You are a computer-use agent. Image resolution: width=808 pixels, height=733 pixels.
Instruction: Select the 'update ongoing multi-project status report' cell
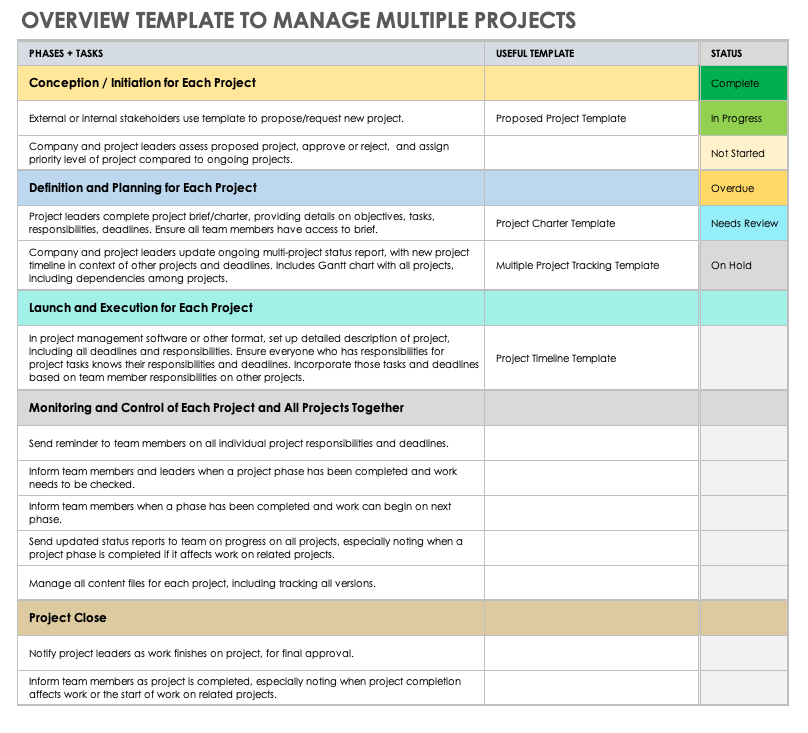click(x=251, y=265)
